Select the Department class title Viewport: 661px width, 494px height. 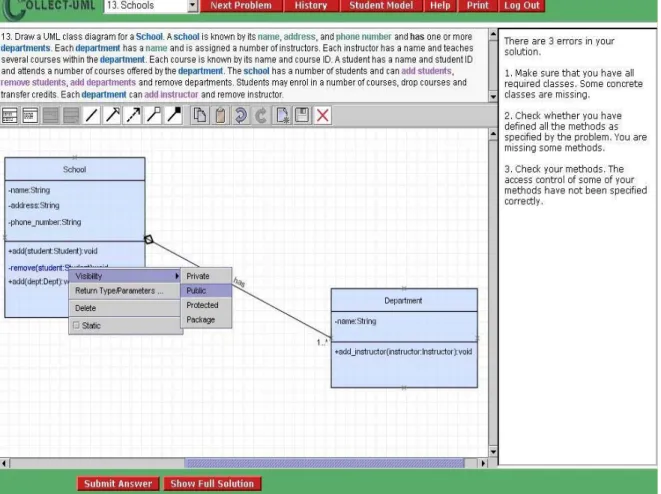403,301
